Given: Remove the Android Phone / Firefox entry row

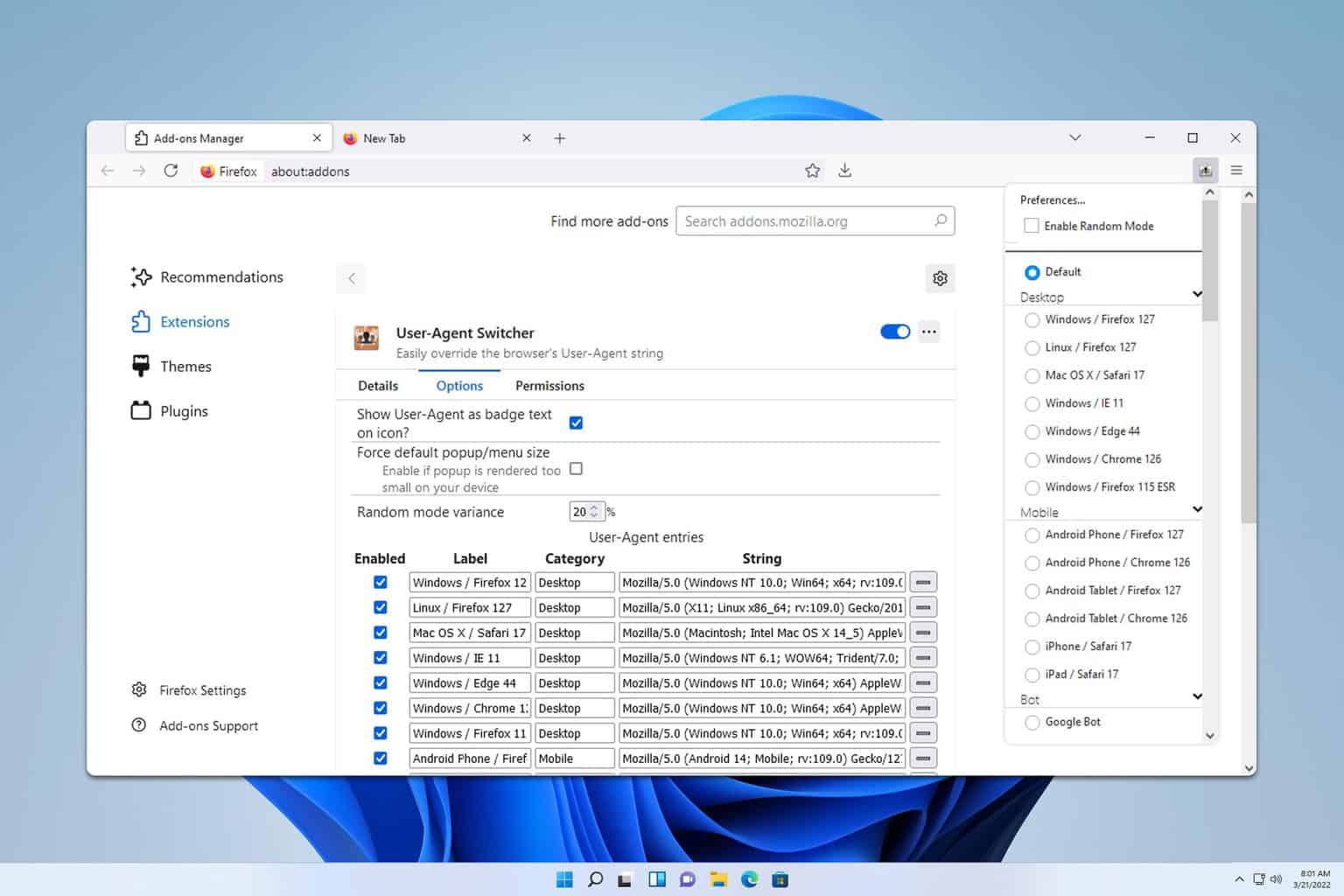Looking at the screenshot, I should (923, 758).
